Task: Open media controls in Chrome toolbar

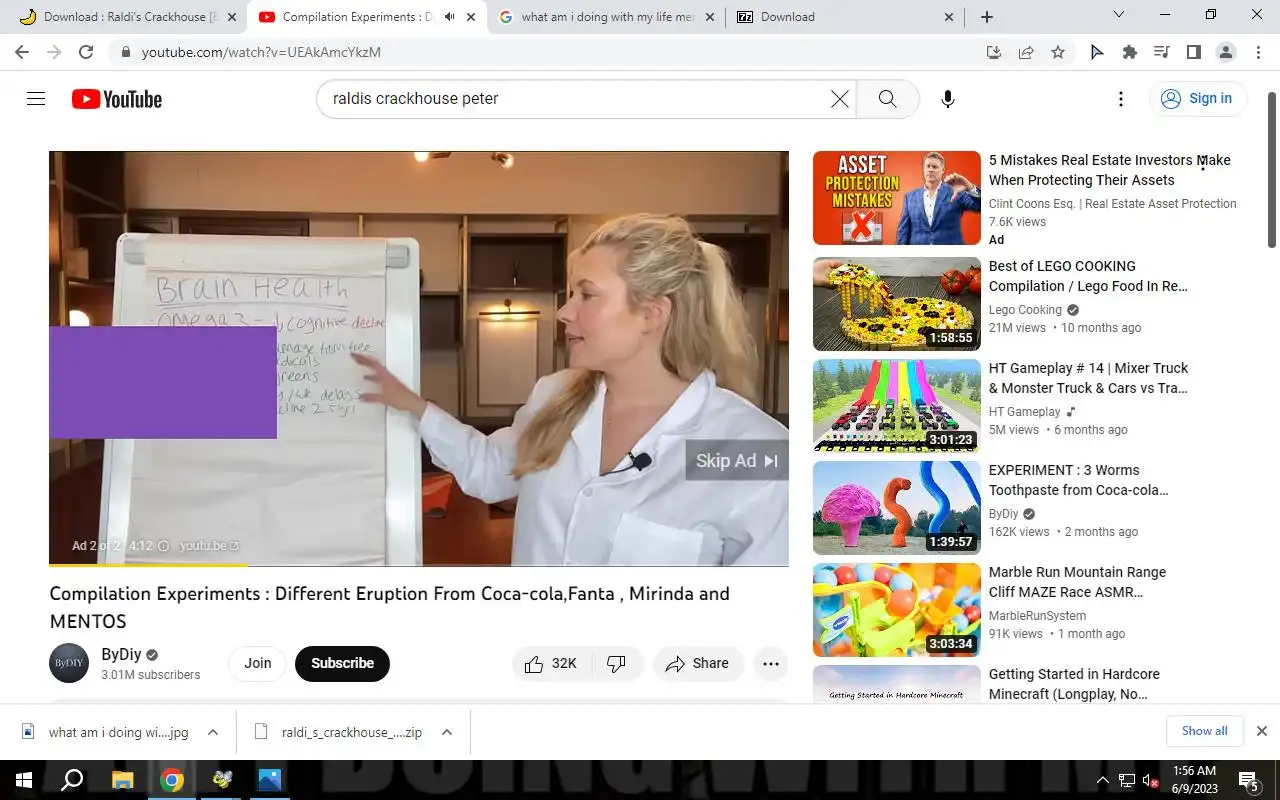Action: point(1161,52)
